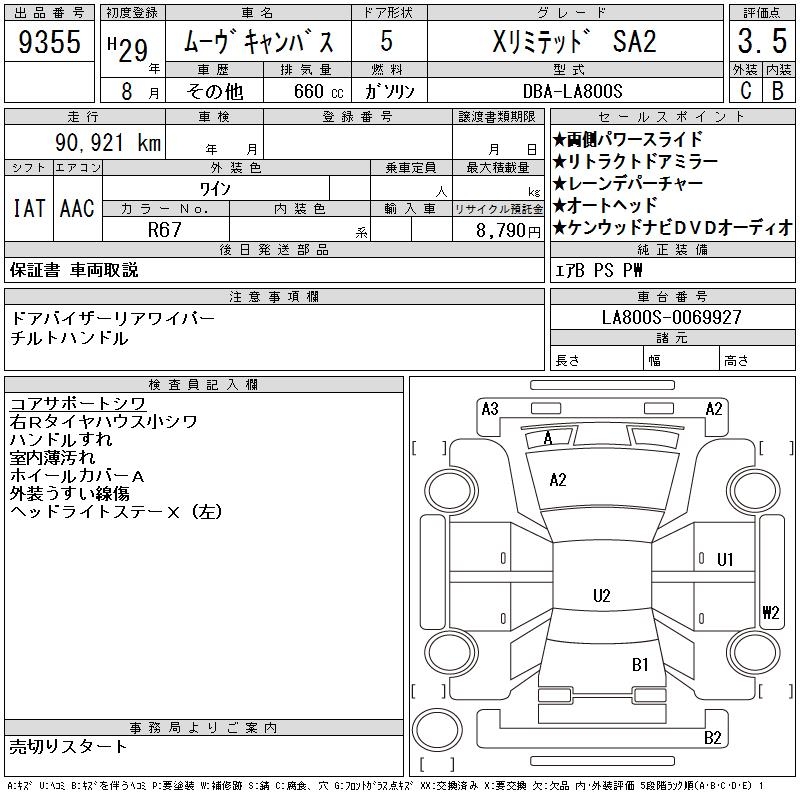
Task: Select the U2 dent marker on the roof
Action: pos(601,596)
